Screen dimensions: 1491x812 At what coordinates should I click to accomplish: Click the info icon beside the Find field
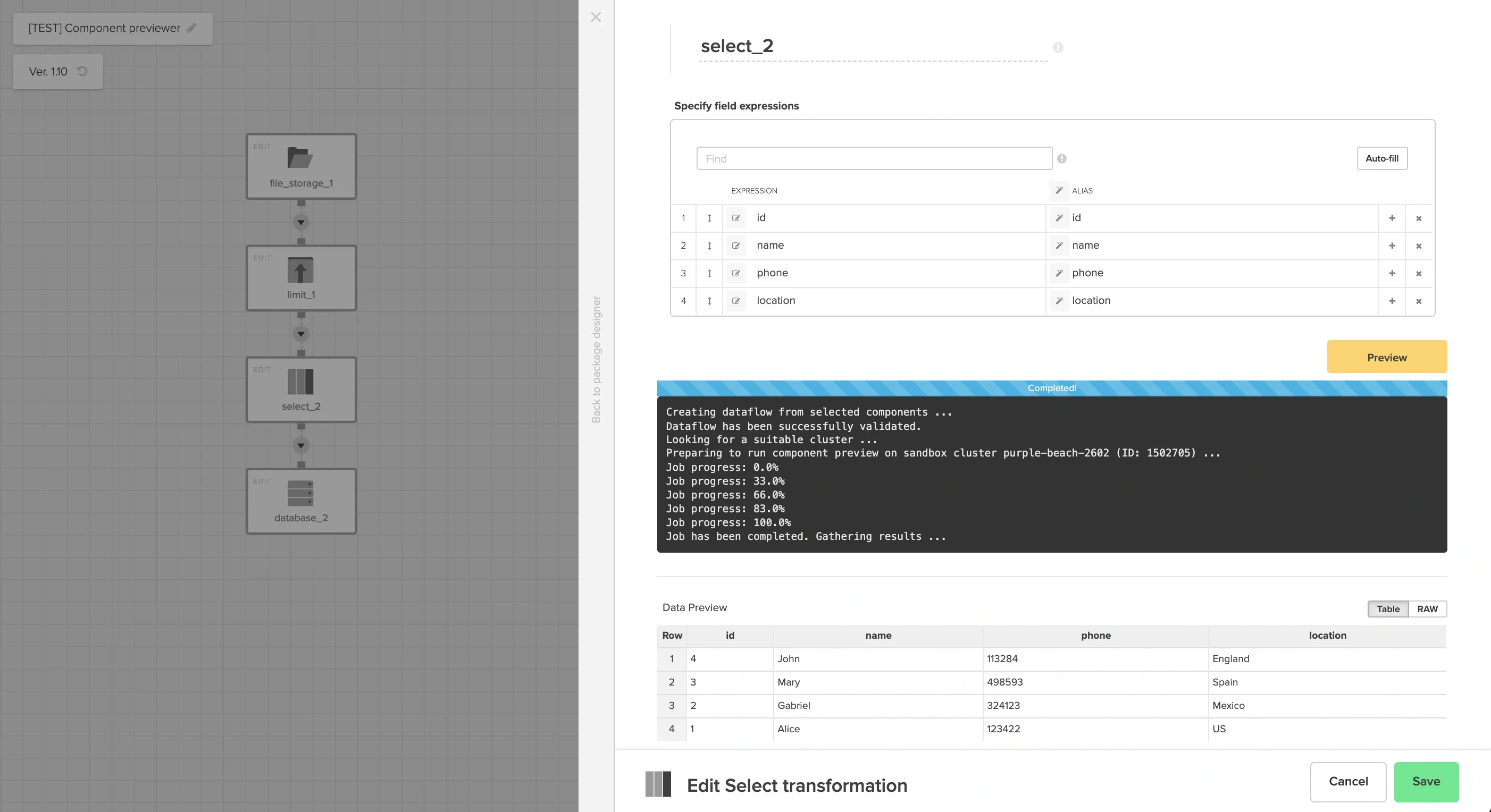1062,158
